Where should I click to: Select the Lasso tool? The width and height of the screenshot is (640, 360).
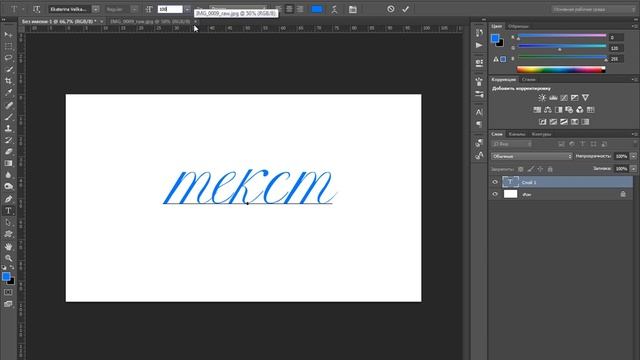(8, 58)
